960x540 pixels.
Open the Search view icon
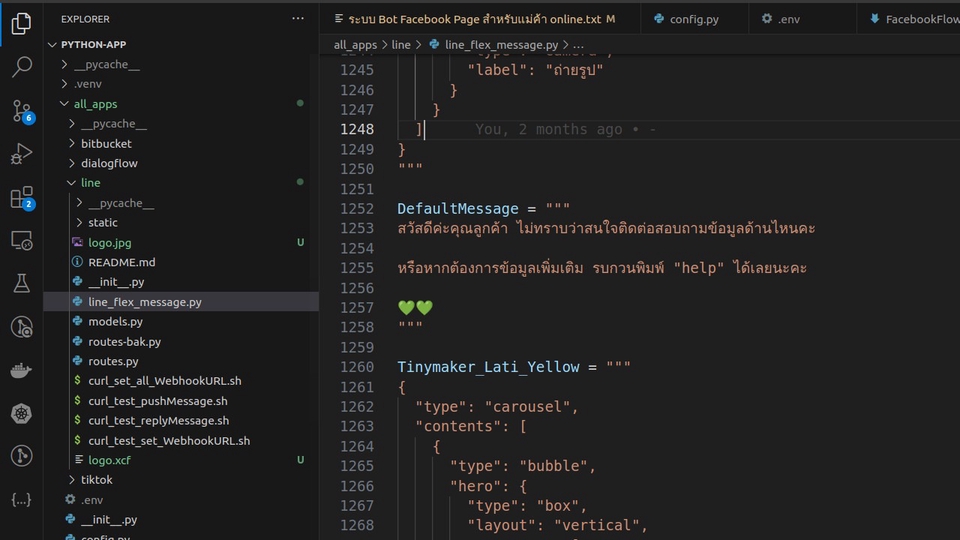click(21, 67)
